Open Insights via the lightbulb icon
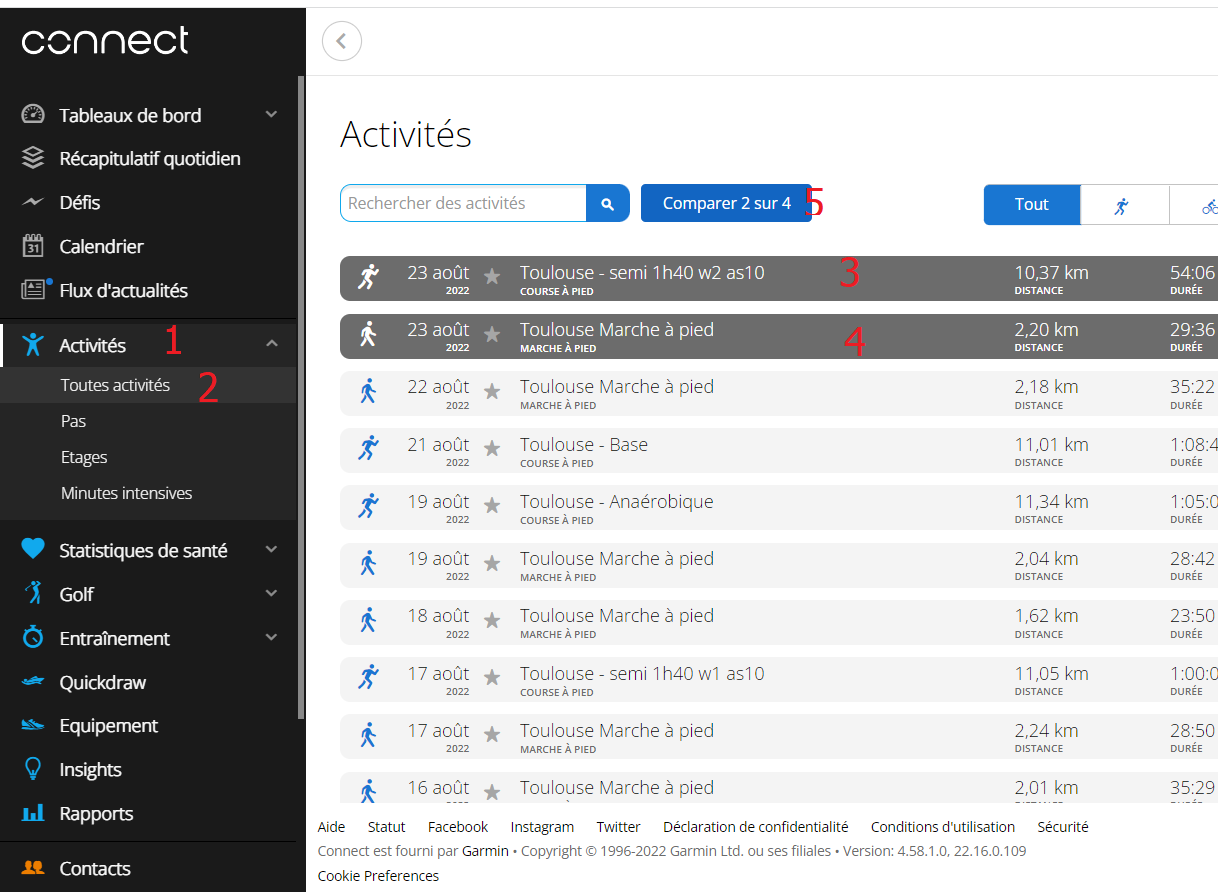The image size is (1218, 892). [34, 769]
